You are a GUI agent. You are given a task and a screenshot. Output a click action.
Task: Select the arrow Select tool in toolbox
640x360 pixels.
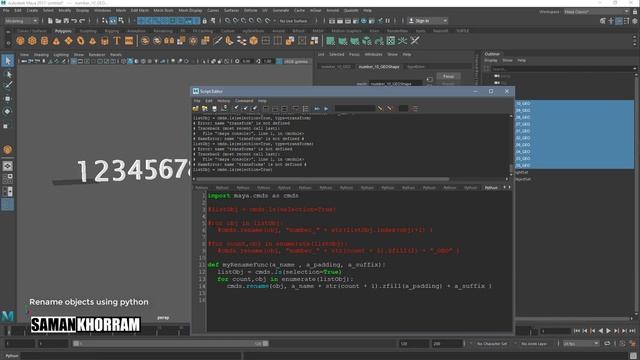[8, 61]
